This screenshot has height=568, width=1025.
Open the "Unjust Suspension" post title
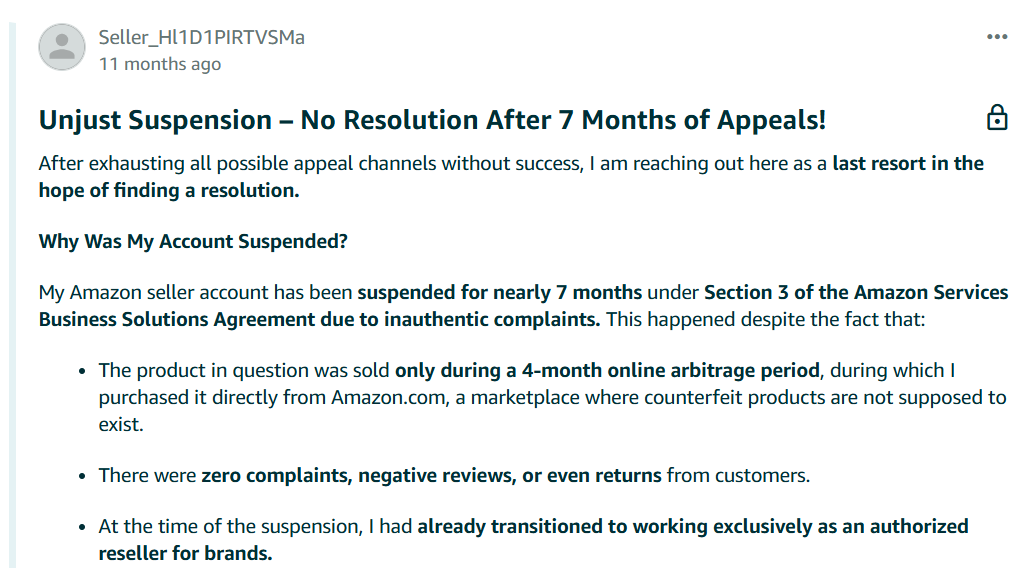(x=432, y=120)
